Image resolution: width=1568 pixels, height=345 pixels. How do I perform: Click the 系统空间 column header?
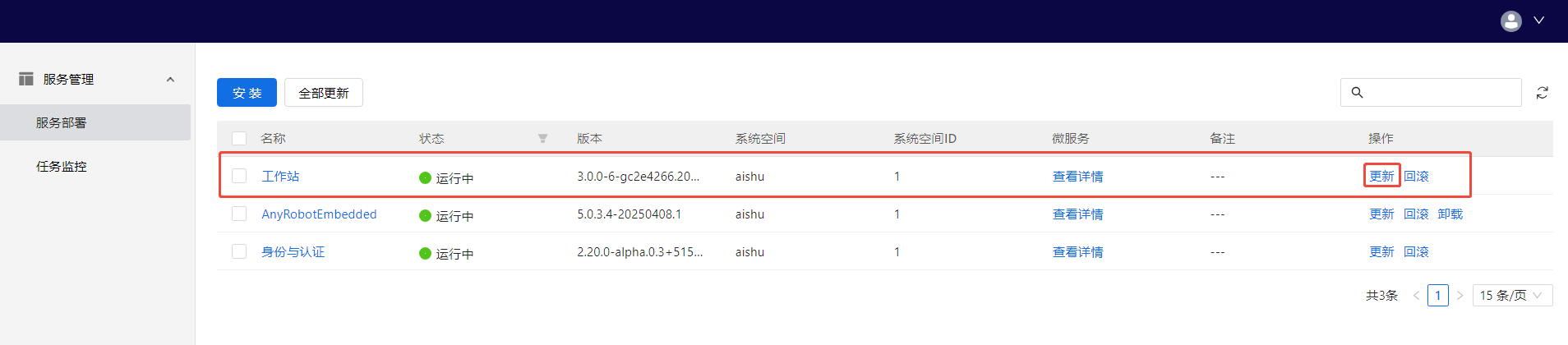(760, 138)
